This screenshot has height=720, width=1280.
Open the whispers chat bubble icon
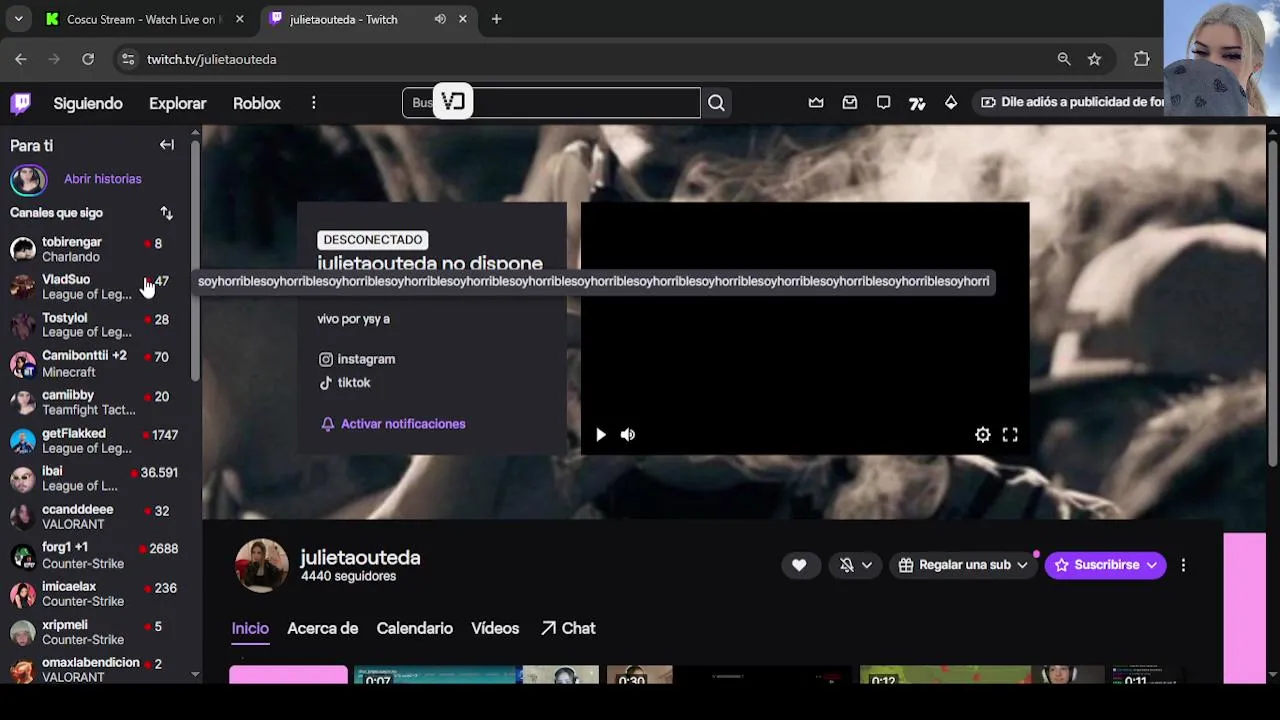coord(884,102)
